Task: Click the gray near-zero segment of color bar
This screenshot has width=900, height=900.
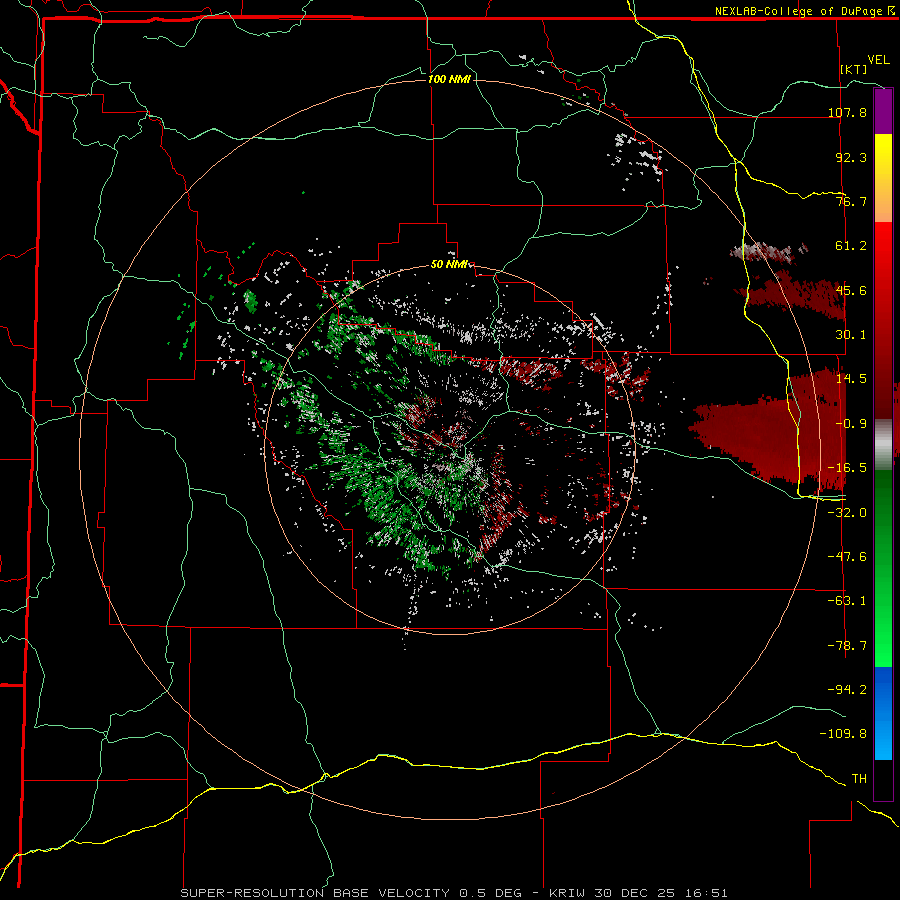Action: coord(883,445)
